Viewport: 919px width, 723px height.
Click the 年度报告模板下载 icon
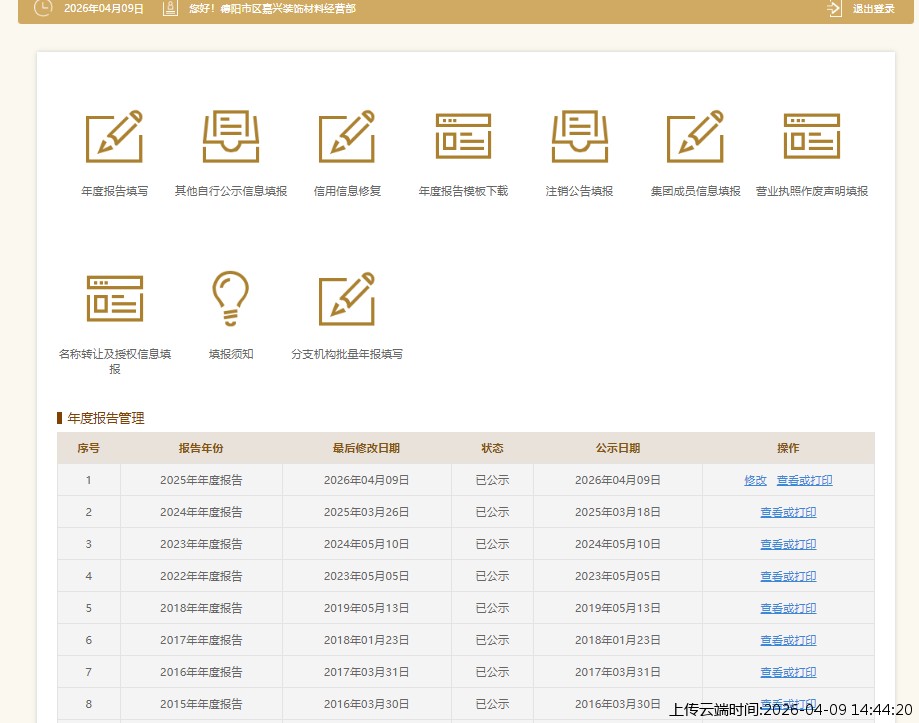pos(463,137)
